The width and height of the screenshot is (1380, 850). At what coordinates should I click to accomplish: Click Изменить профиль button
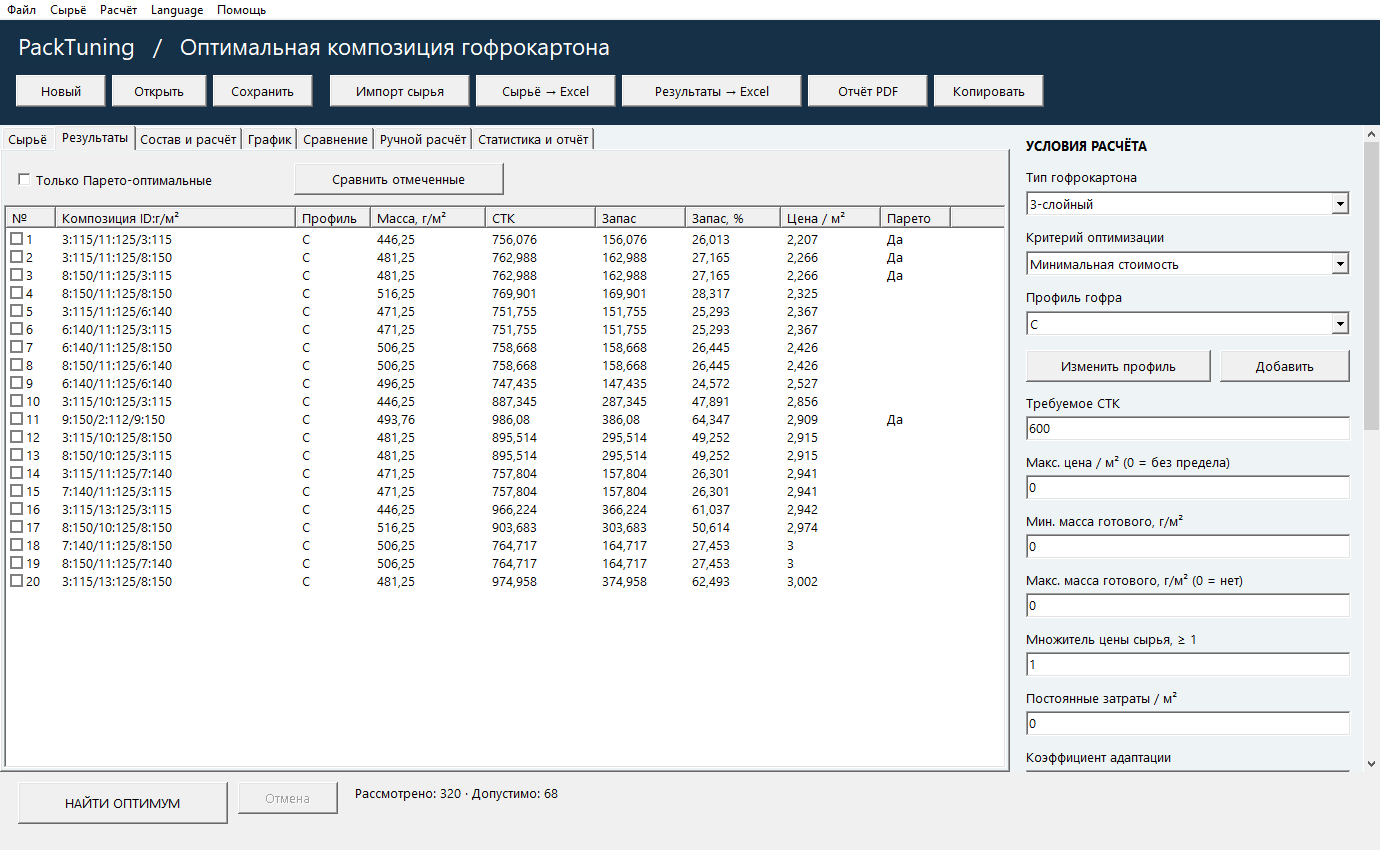click(1118, 366)
